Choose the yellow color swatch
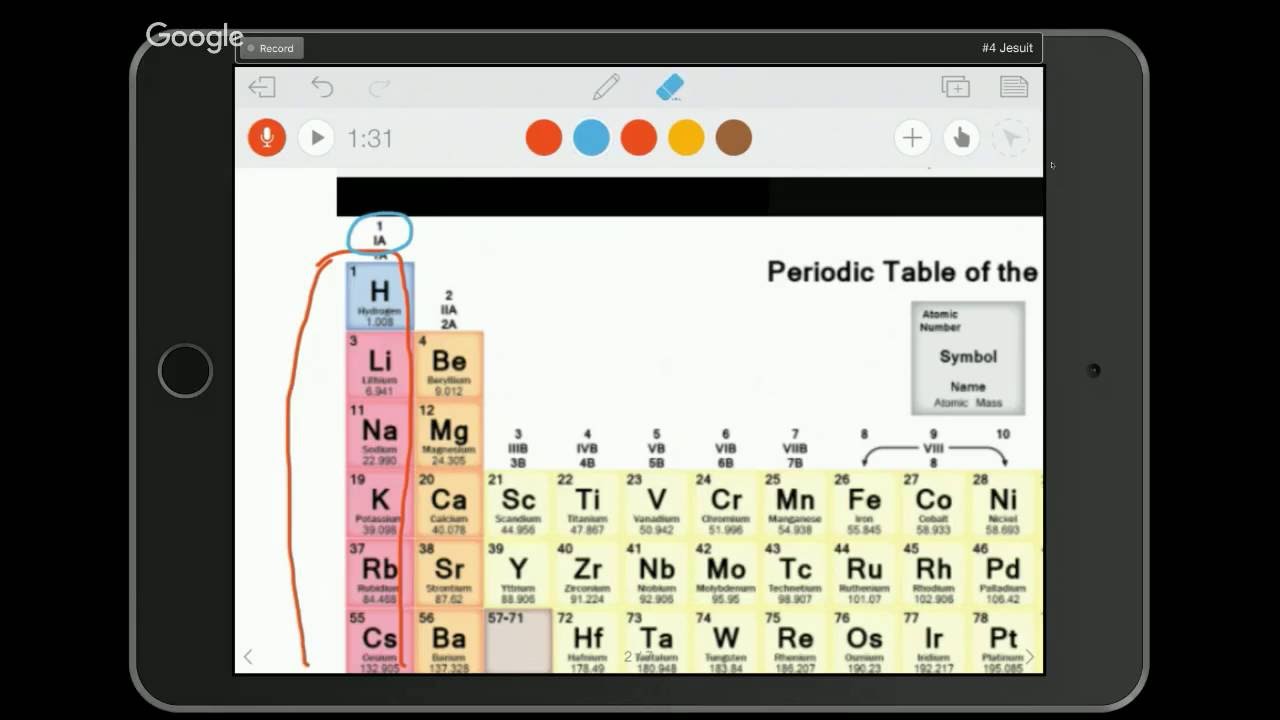The height and width of the screenshot is (720, 1280). pyautogui.click(x=686, y=138)
